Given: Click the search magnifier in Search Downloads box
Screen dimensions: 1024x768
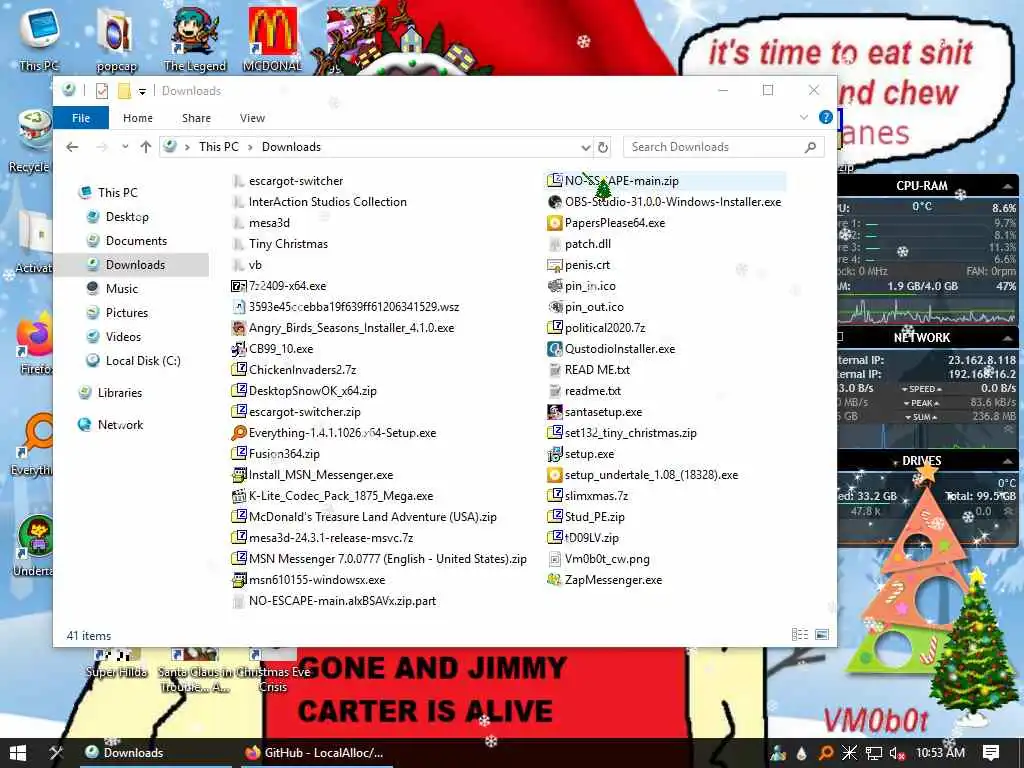Looking at the screenshot, I should 810,147.
